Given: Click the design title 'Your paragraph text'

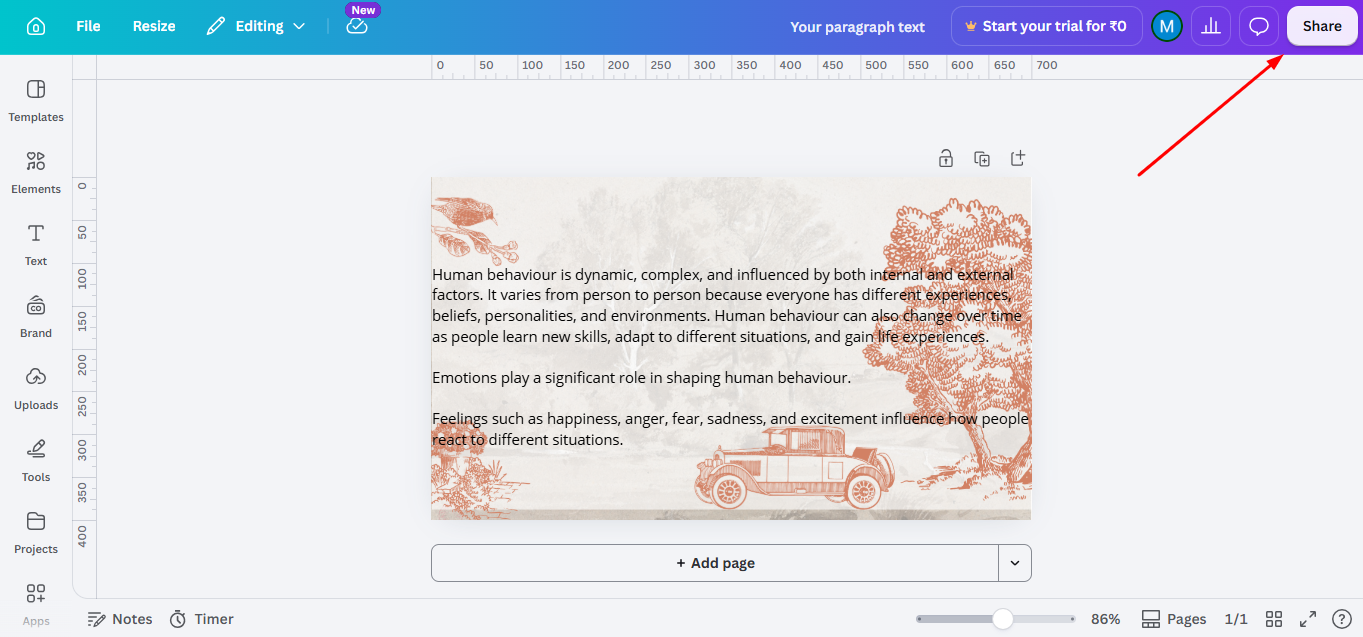Looking at the screenshot, I should point(857,27).
